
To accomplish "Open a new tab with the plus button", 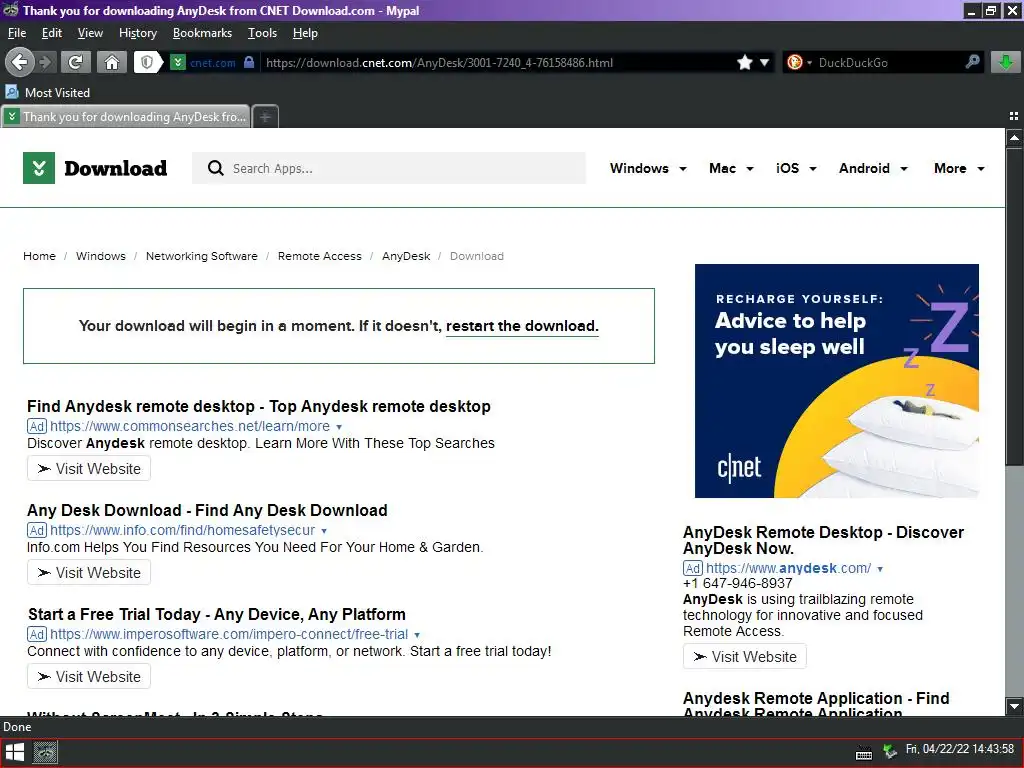I will pos(265,117).
